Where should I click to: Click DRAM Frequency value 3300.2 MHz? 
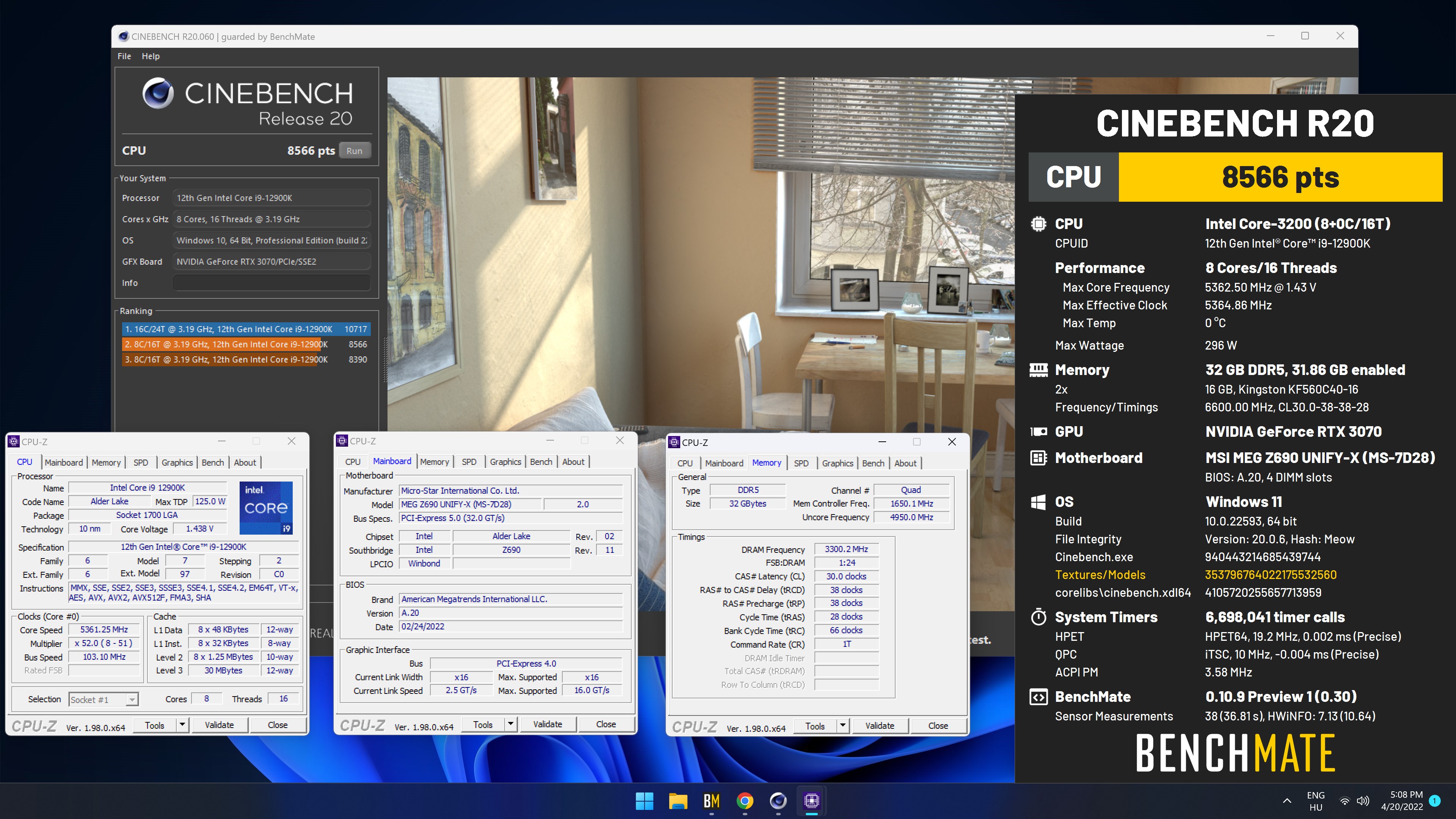click(846, 549)
